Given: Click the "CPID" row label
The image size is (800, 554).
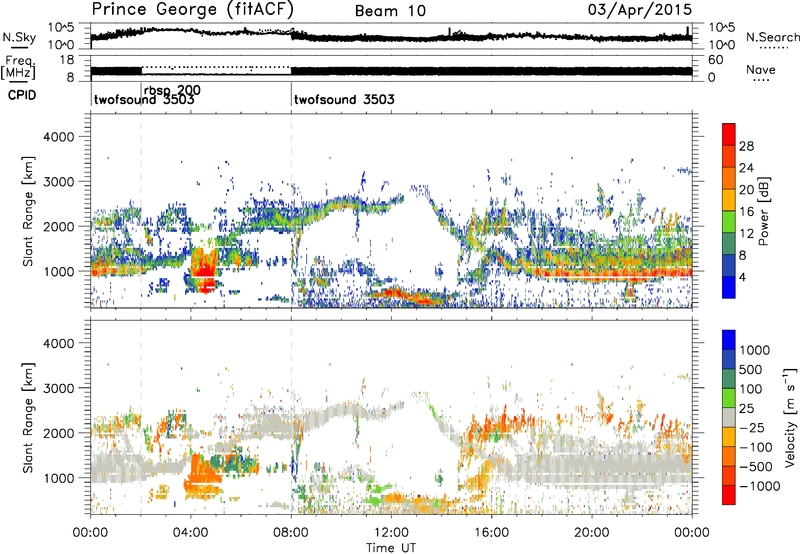Looking at the screenshot, I should point(22,95).
